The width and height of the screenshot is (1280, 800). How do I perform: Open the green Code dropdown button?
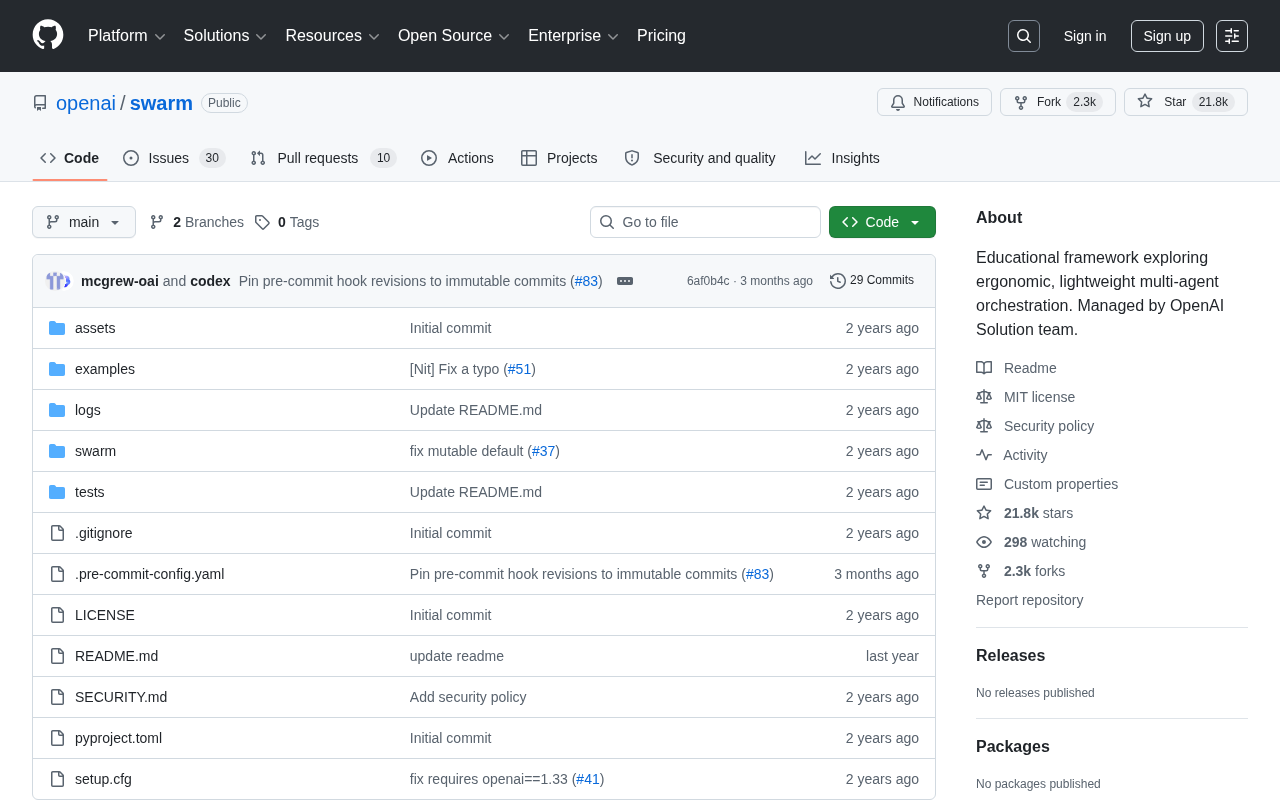tap(882, 222)
